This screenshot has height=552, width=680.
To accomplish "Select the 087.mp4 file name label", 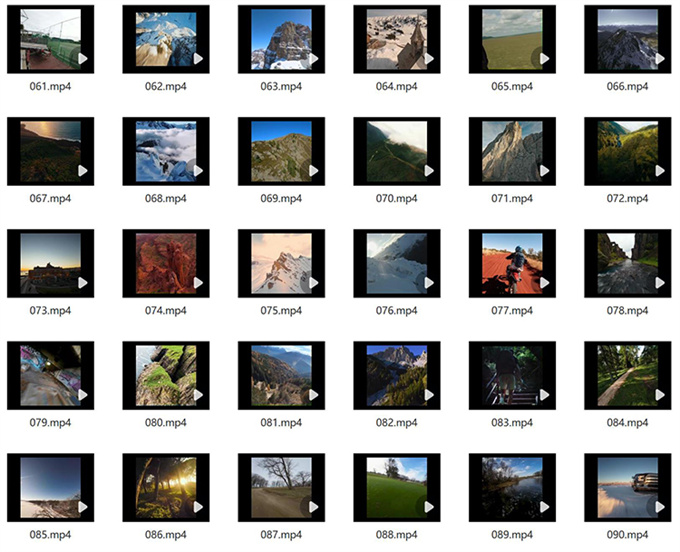I will 281,535.
